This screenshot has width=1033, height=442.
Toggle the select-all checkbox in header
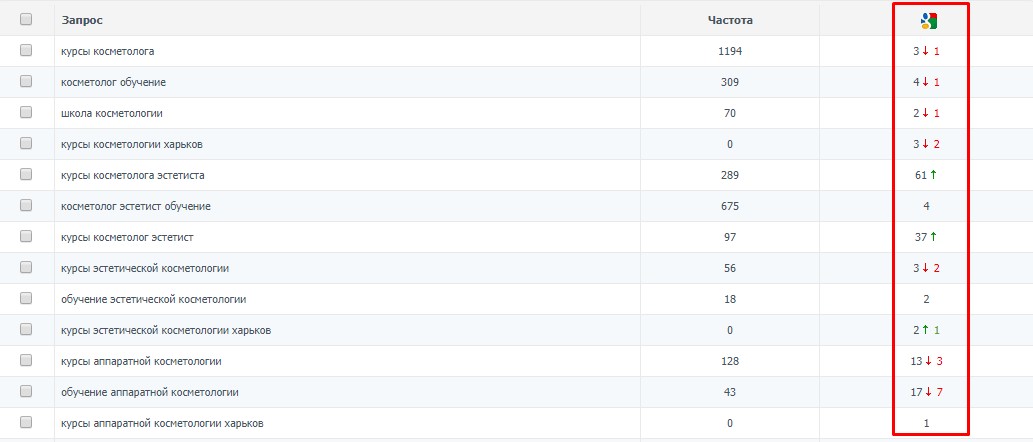(x=26, y=19)
